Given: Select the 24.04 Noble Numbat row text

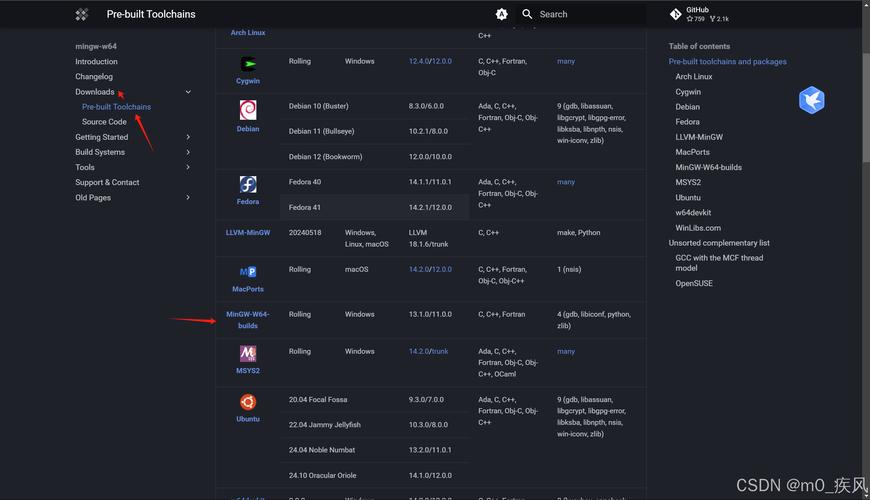Looking at the screenshot, I should coord(322,450).
